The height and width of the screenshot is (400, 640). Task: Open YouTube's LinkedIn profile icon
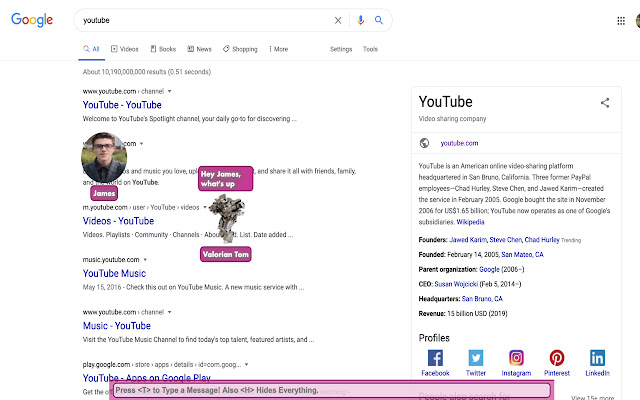(x=597, y=358)
